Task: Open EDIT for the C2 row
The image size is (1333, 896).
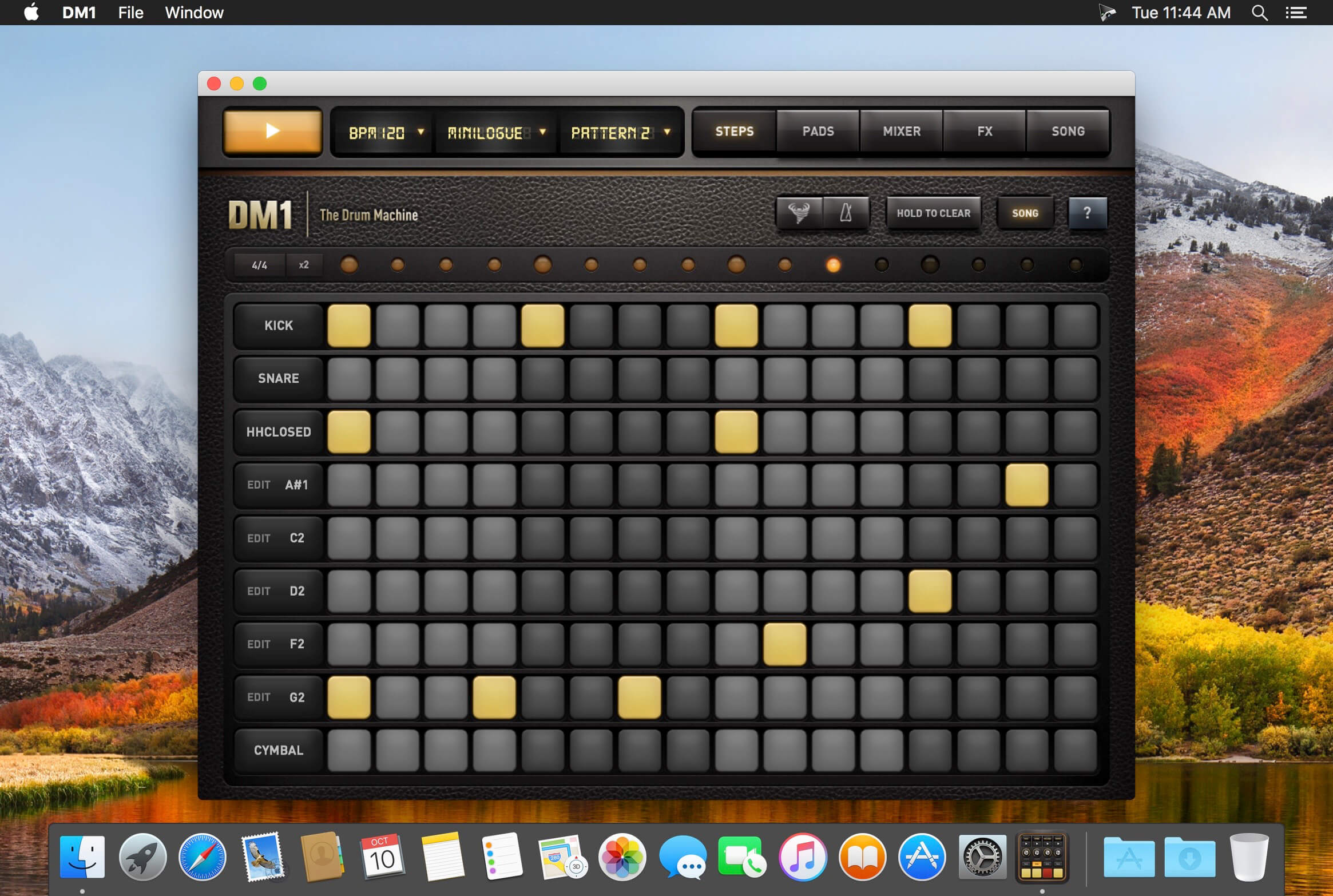Action: 259,538
